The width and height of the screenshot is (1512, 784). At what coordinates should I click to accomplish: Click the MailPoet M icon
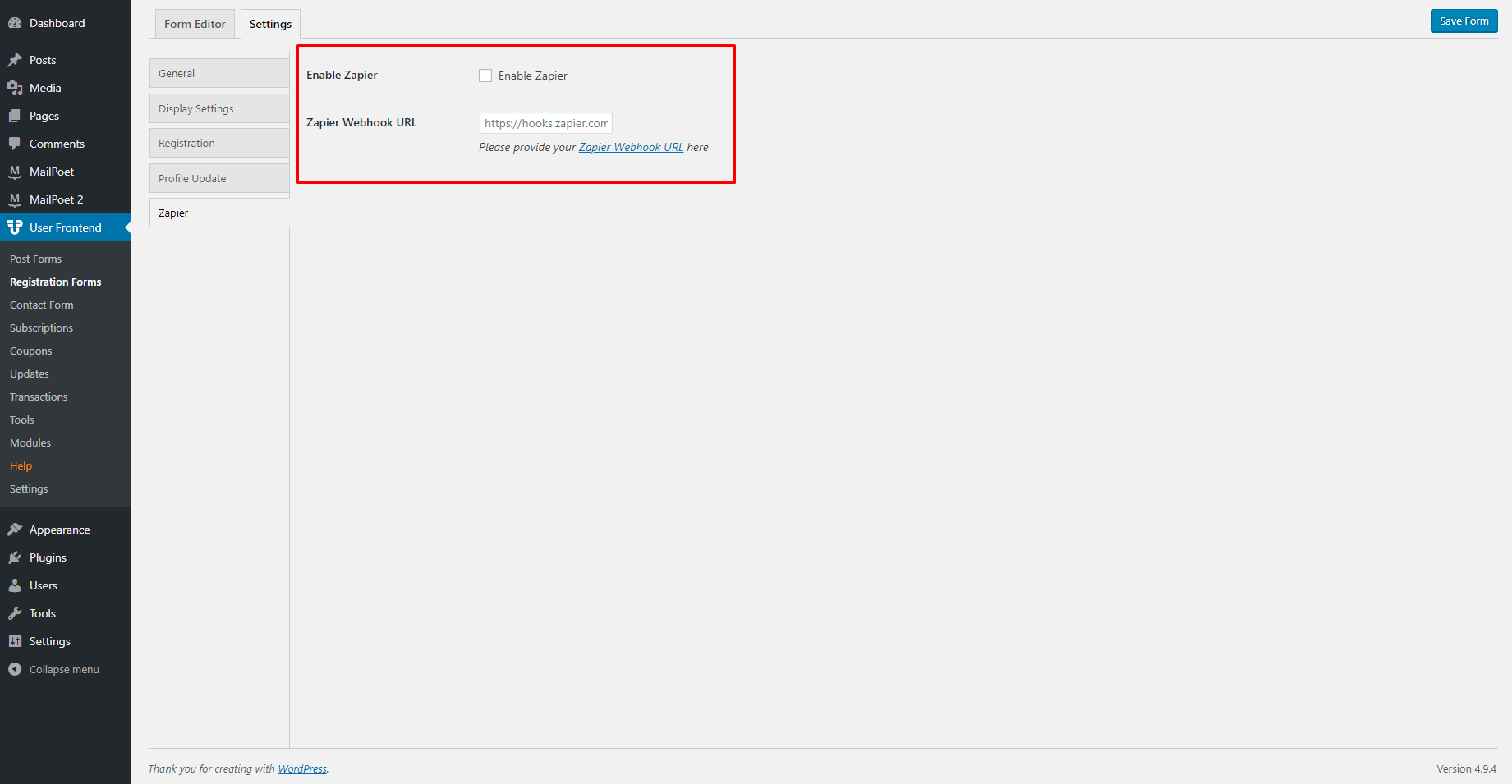click(15, 172)
